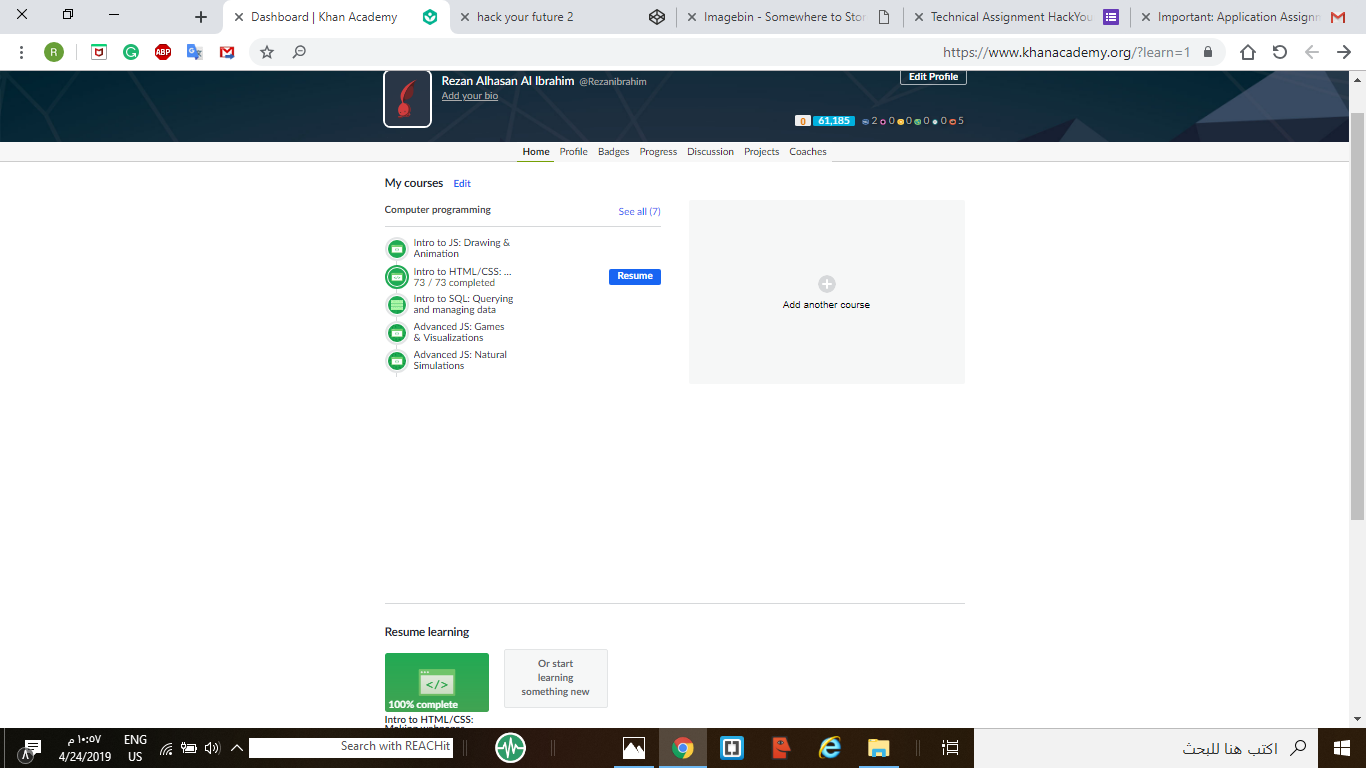Open Internet Explorer from the taskbar
Viewport: 1366px width, 768px height.
[830, 748]
